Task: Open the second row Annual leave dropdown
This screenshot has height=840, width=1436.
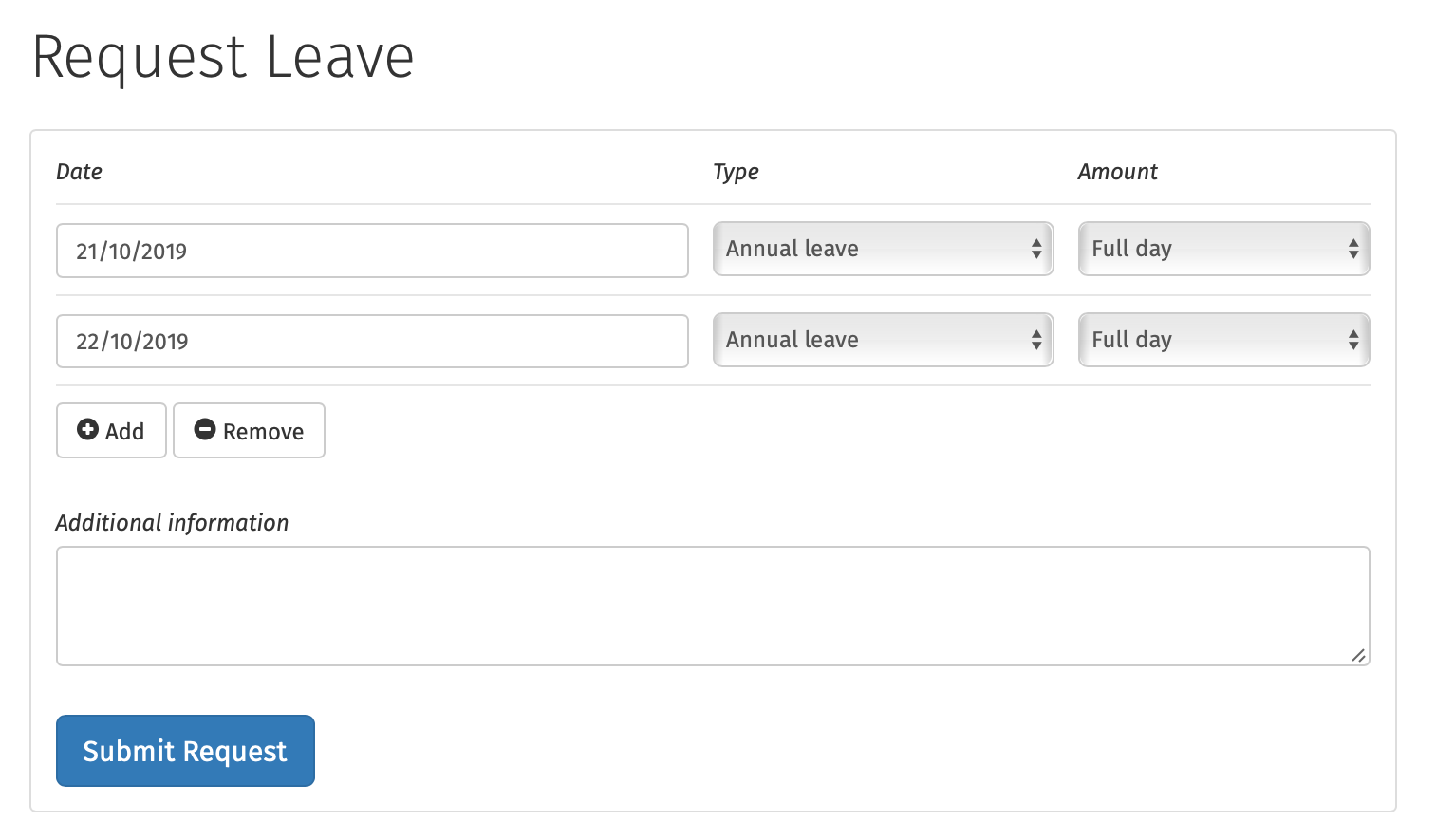Action: (x=883, y=340)
